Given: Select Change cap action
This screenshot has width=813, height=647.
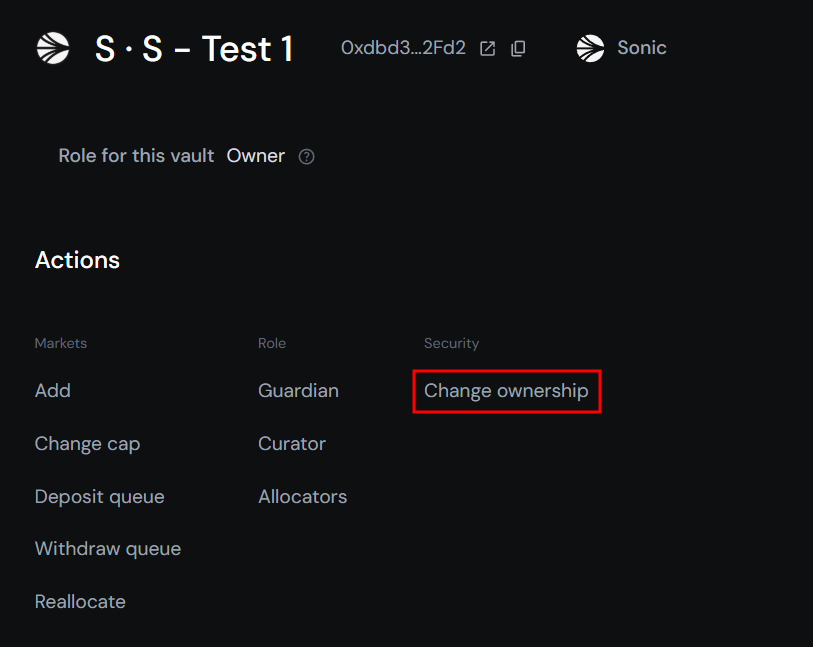Looking at the screenshot, I should 87,444.
